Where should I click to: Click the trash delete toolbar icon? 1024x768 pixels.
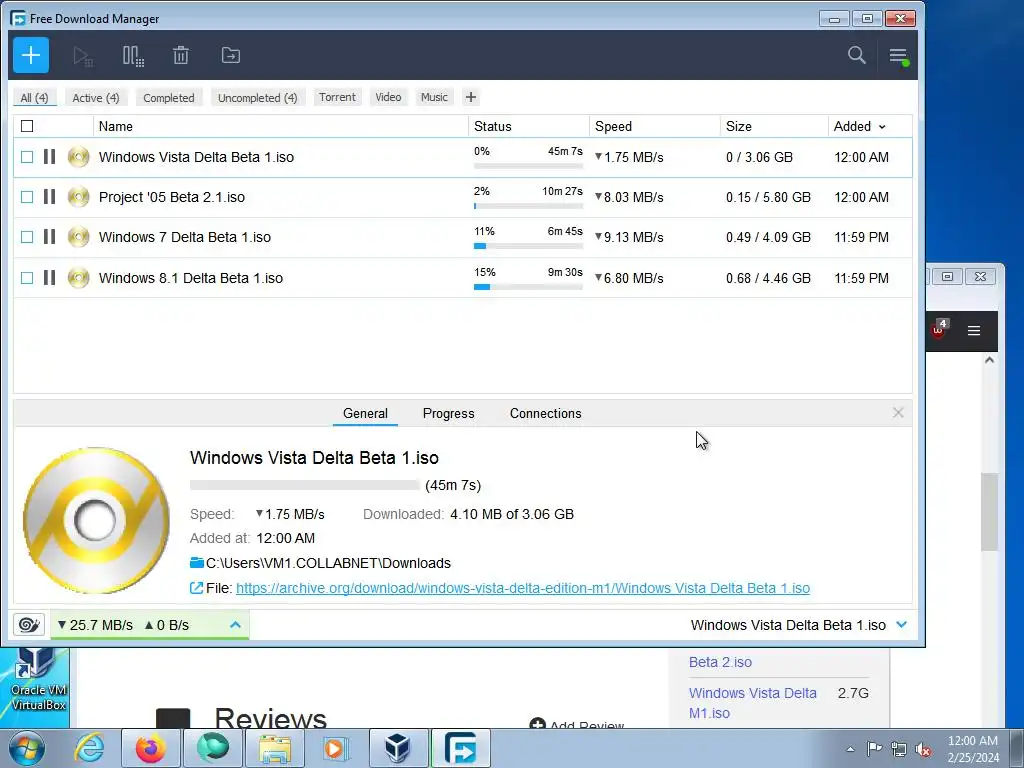coord(181,56)
